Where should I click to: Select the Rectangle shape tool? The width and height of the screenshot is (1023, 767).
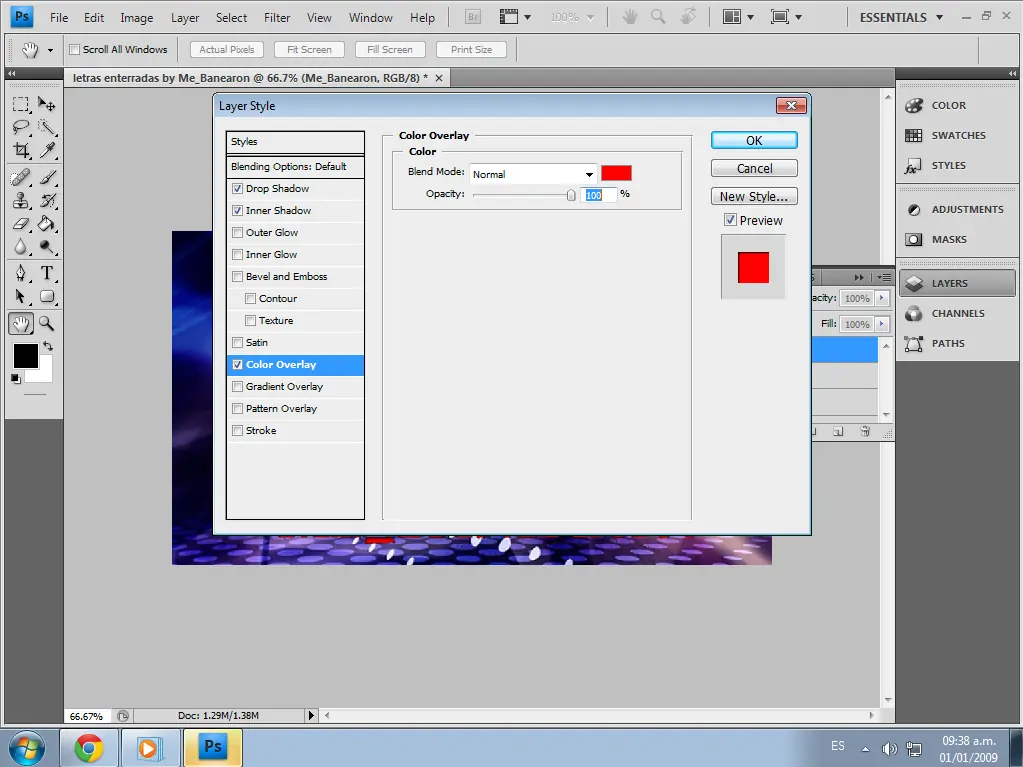click(46, 297)
